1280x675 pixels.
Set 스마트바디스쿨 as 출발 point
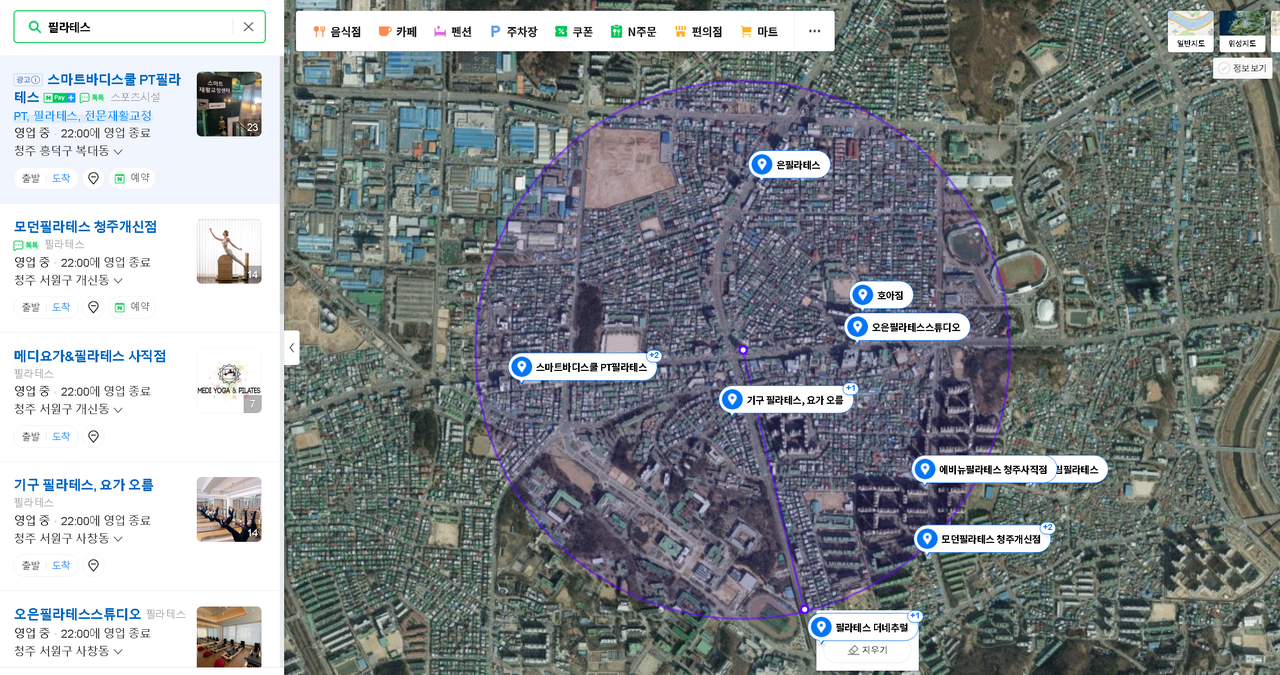[x=31, y=178]
